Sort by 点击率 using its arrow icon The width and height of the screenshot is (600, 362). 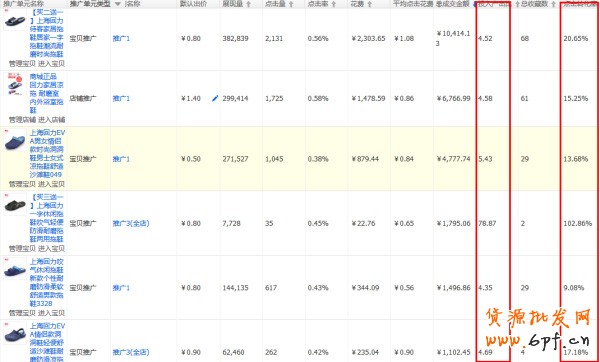tap(334, 4)
